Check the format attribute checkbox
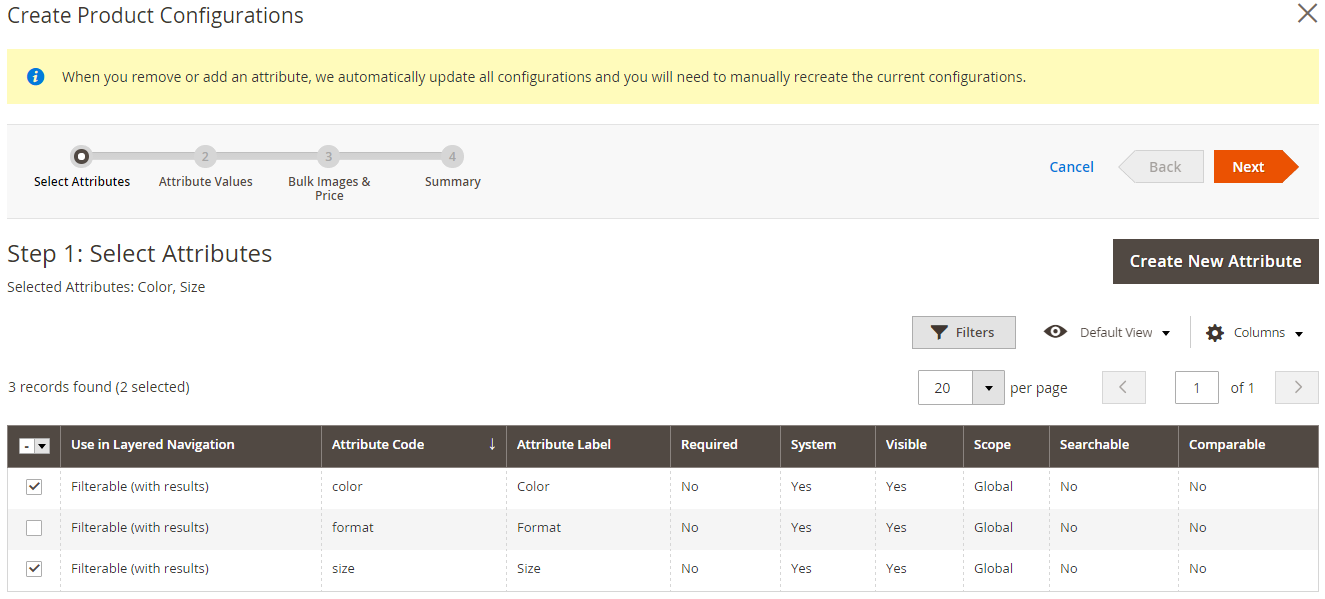This screenshot has height=599, width=1325. 34,527
